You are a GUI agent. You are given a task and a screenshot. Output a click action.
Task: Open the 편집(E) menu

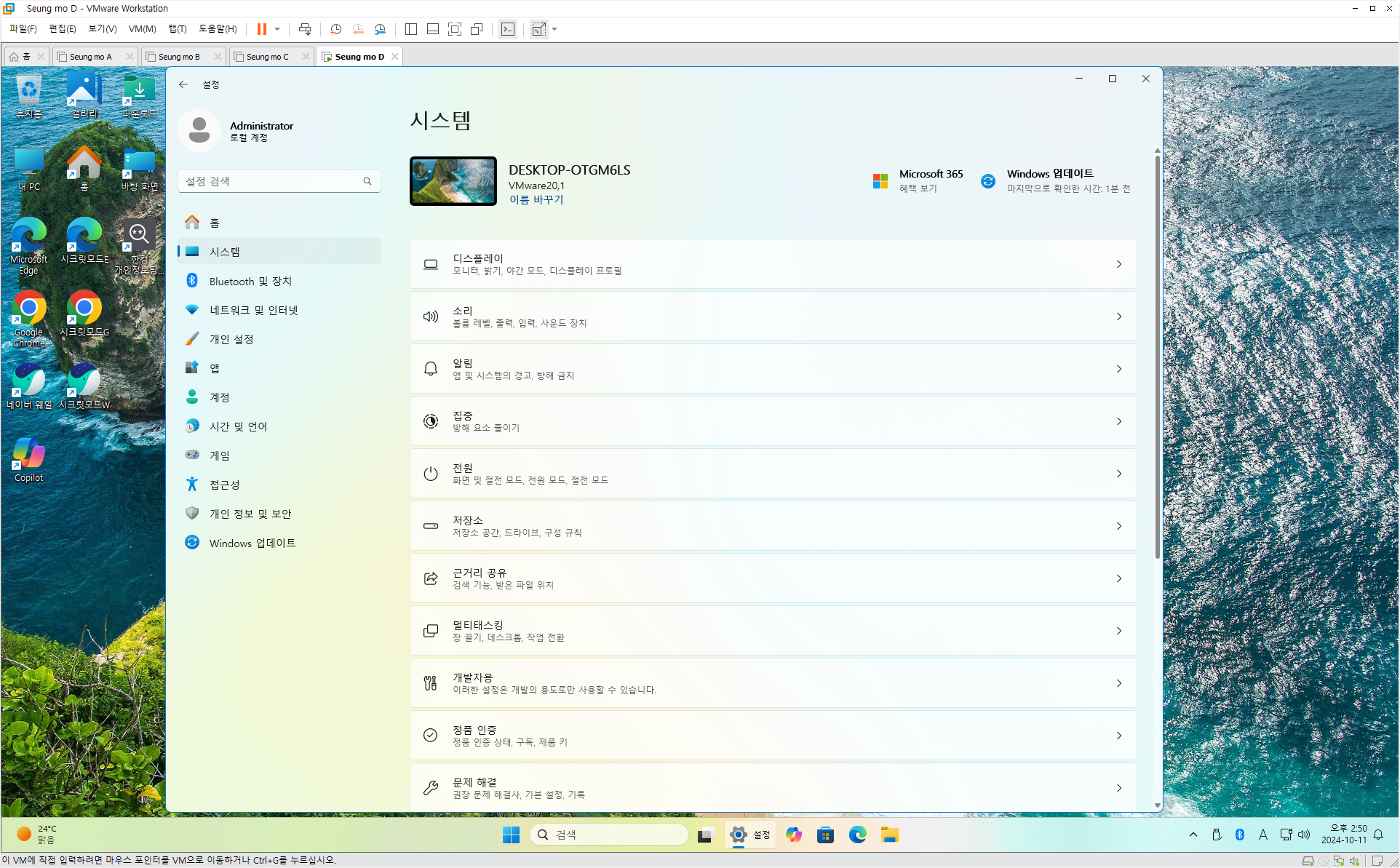[62, 28]
